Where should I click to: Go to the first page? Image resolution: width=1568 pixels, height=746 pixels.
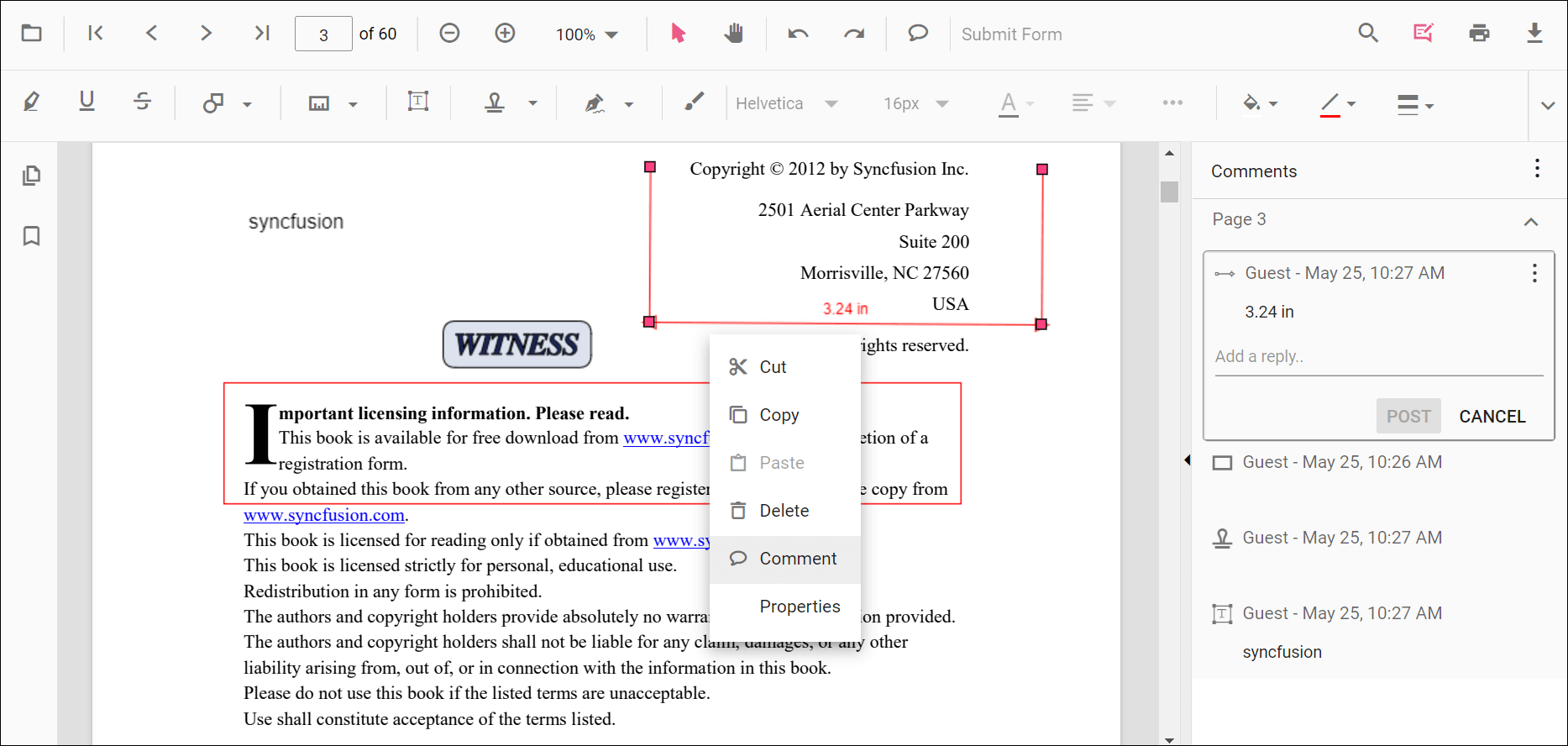pos(96,34)
